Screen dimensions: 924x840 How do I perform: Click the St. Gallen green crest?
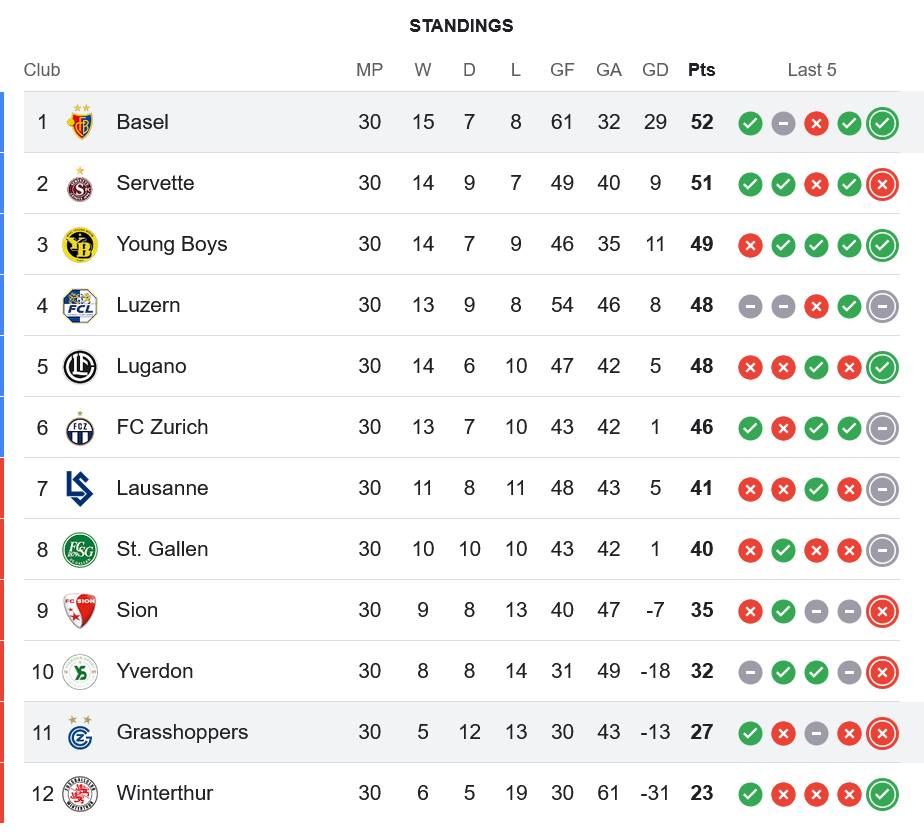(x=80, y=550)
